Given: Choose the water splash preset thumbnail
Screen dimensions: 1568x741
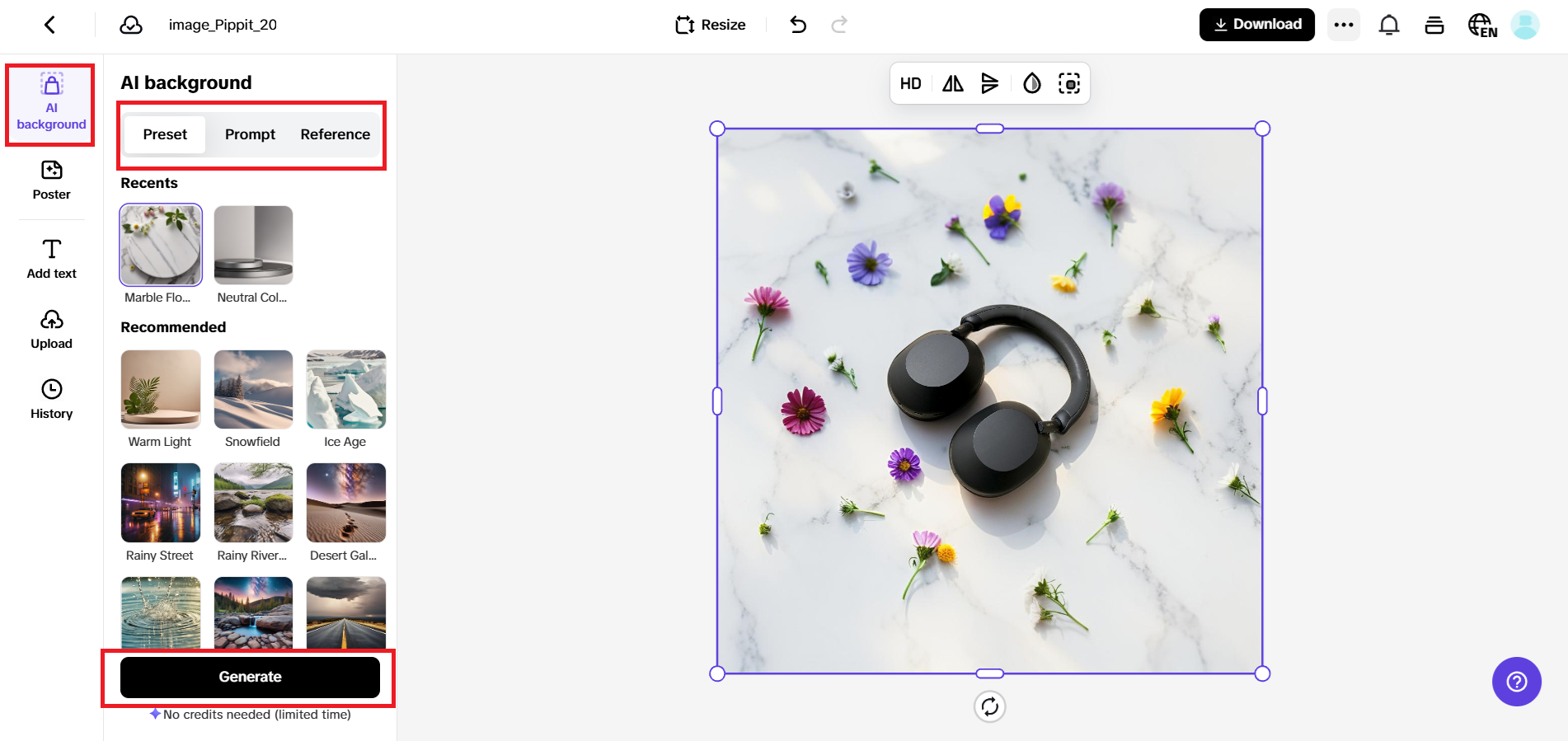Looking at the screenshot, I should click(161, 612).
